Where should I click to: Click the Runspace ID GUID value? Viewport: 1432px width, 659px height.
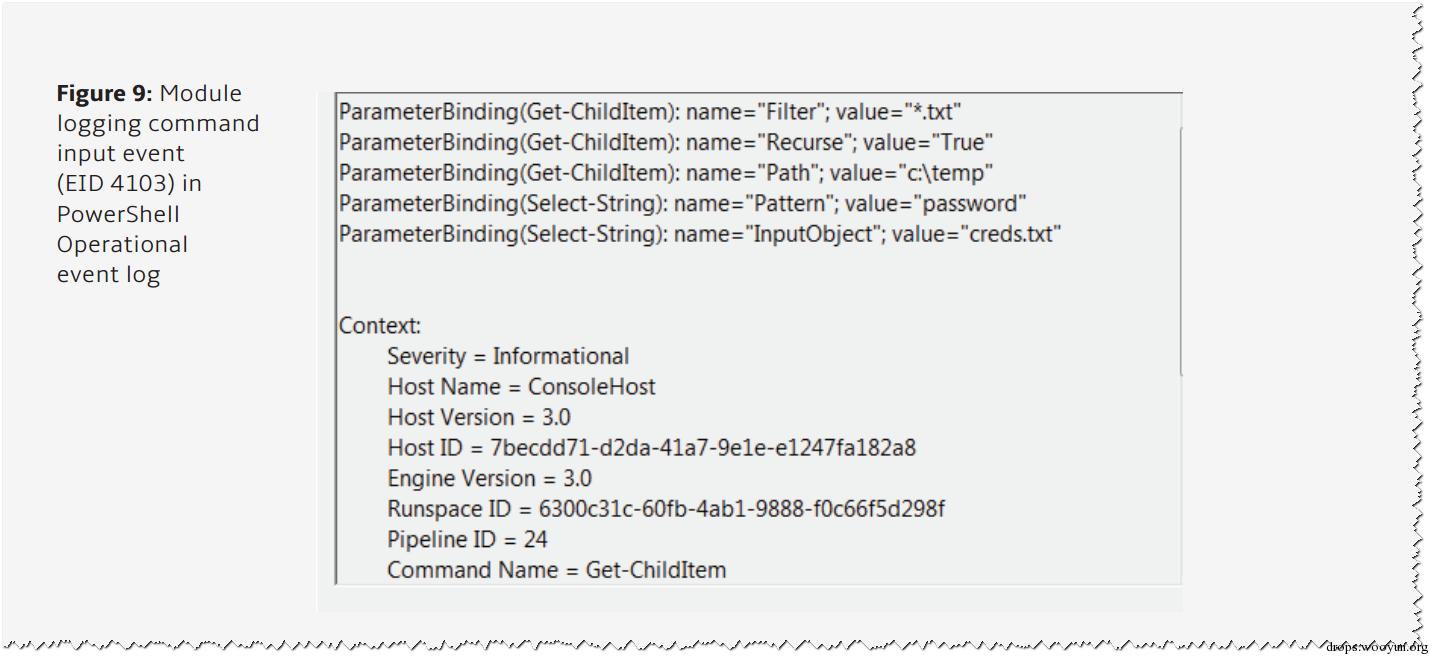click(x=742, y=508)
